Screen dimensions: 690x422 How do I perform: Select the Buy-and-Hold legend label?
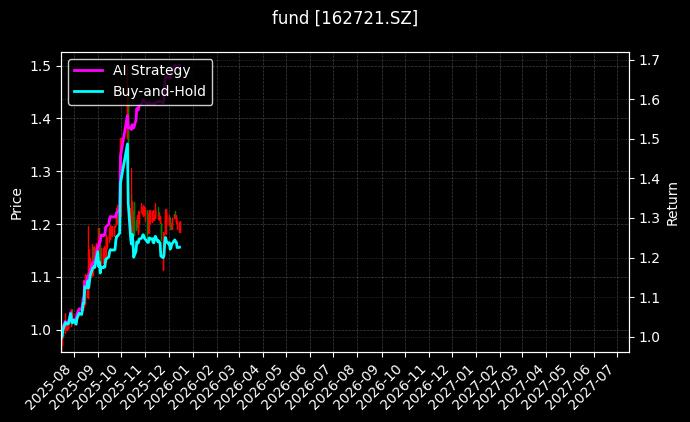coord(158,91)
